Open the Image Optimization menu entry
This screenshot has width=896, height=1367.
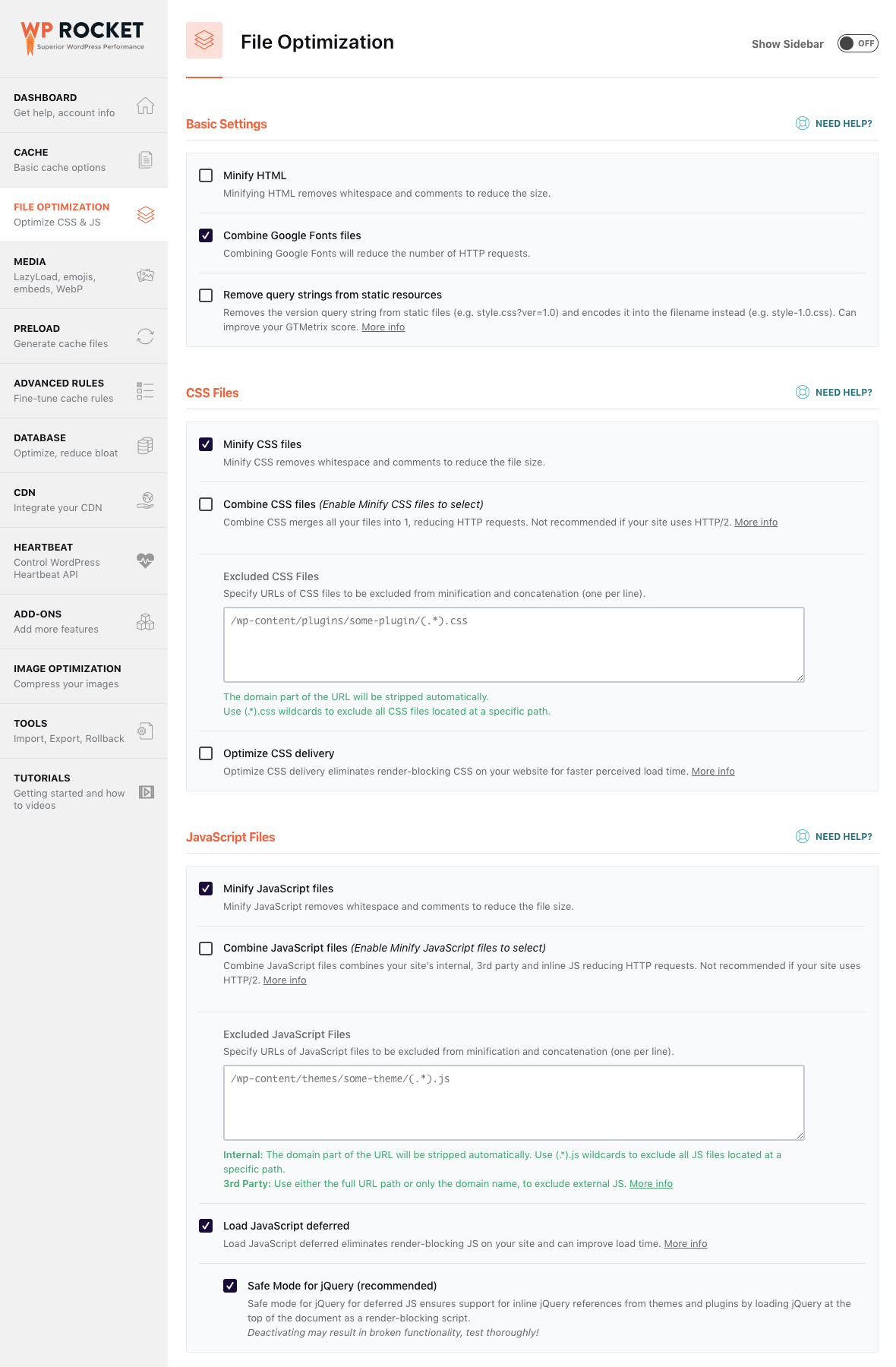click(67, 676)
